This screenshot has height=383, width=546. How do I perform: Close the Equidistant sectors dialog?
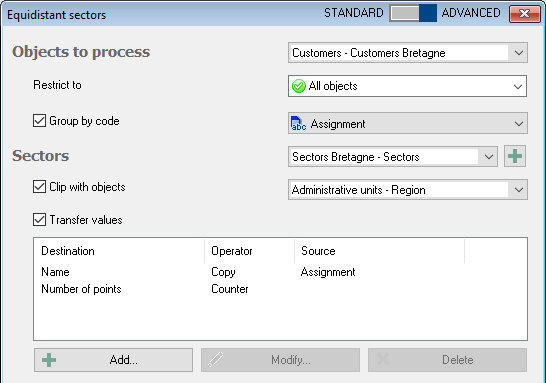coord(524,14)
